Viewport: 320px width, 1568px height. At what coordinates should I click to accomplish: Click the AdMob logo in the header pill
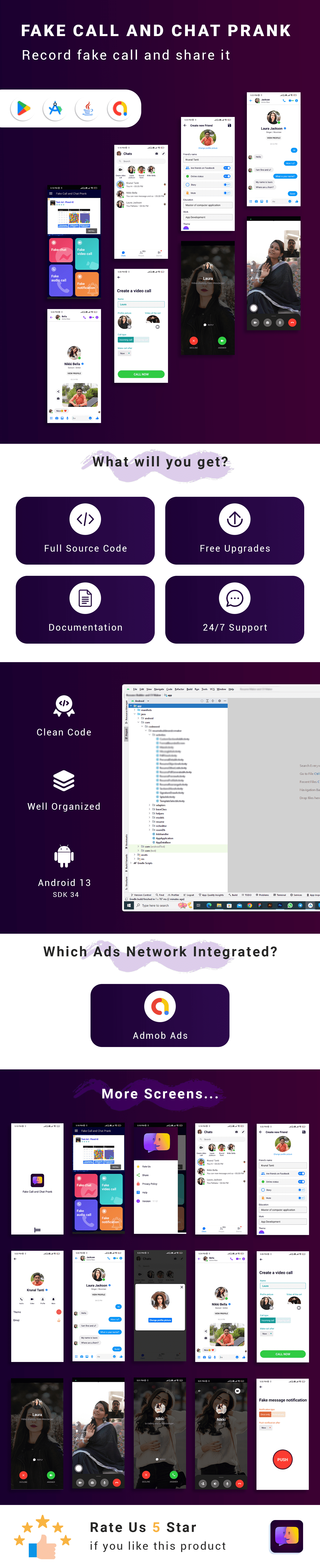pos(120,108)
